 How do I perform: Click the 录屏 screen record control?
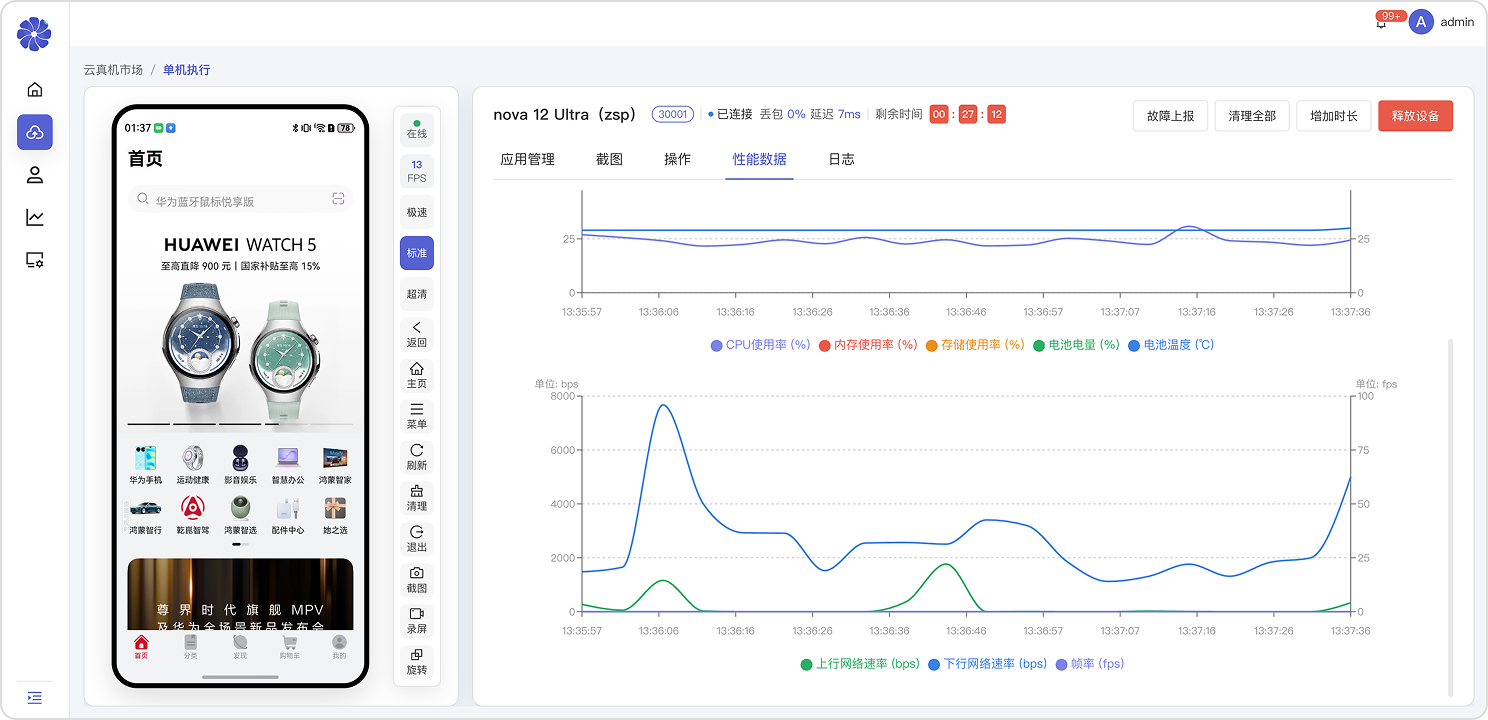click(x=417, y=621)
